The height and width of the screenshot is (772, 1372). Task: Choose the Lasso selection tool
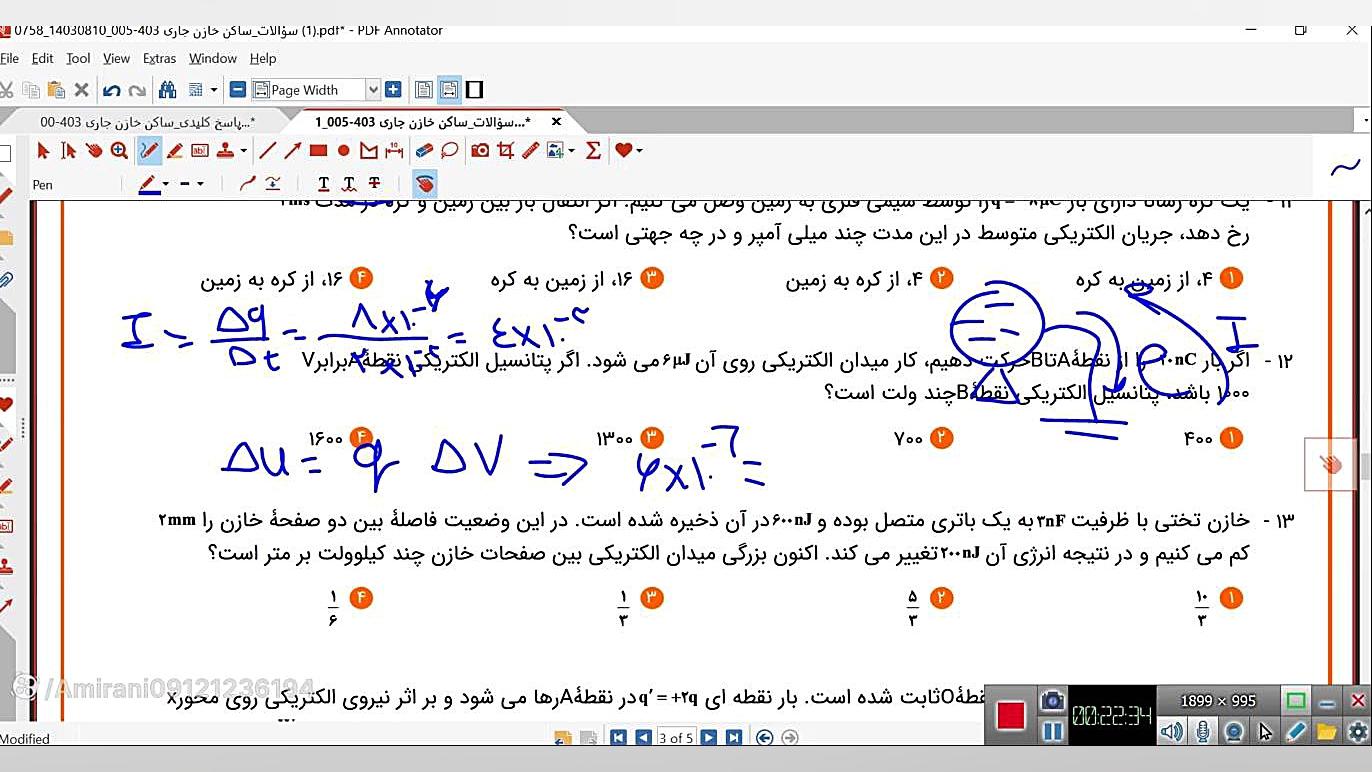coord(450,151)
